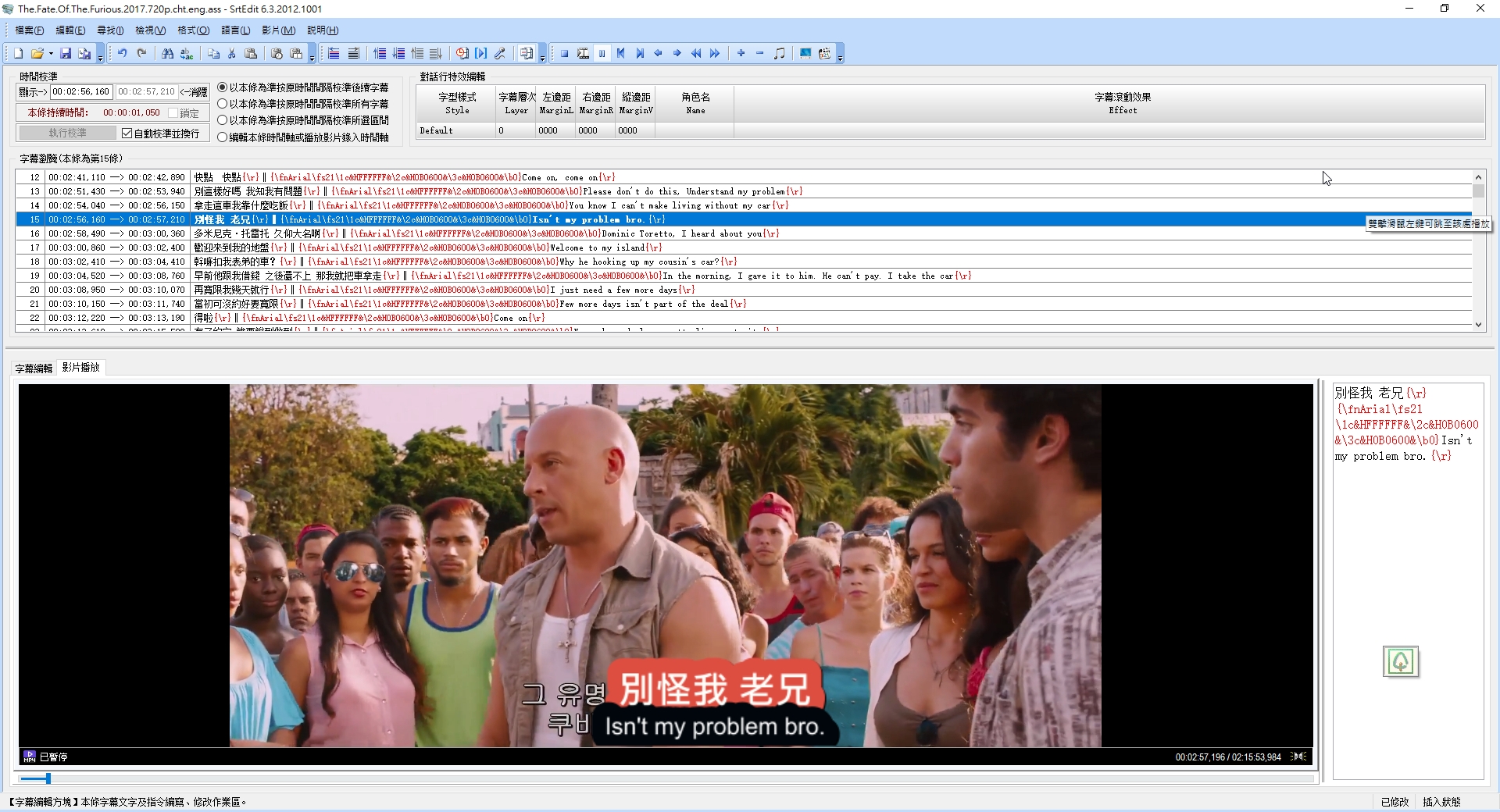Click the Paste clipboard icon
Image resolution: width=1500 pixels, height=812 pixels.
pos(251,53)
